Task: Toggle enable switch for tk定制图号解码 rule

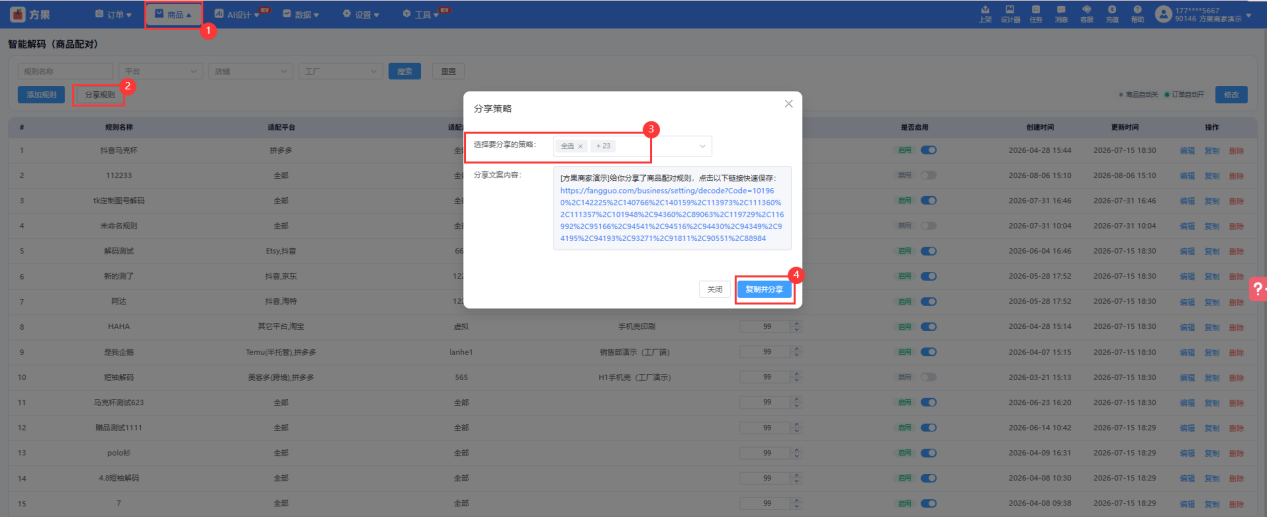Action: [928, 200]
